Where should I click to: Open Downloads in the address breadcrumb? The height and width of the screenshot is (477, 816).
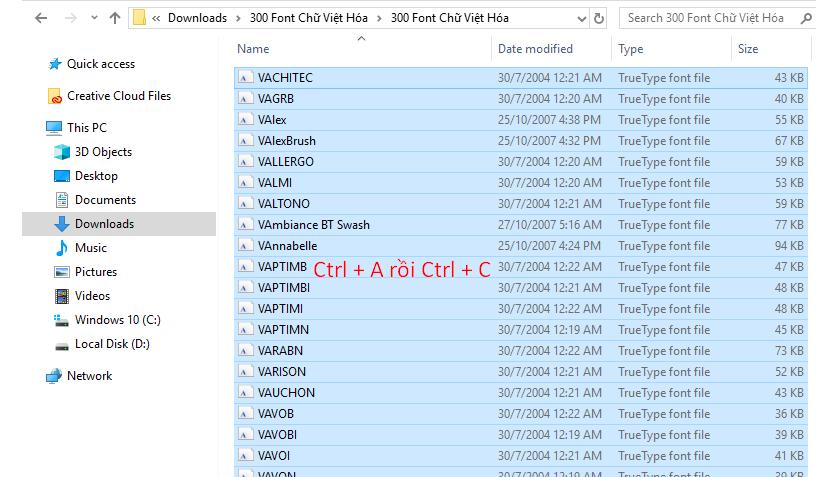[x=197, y=18]
